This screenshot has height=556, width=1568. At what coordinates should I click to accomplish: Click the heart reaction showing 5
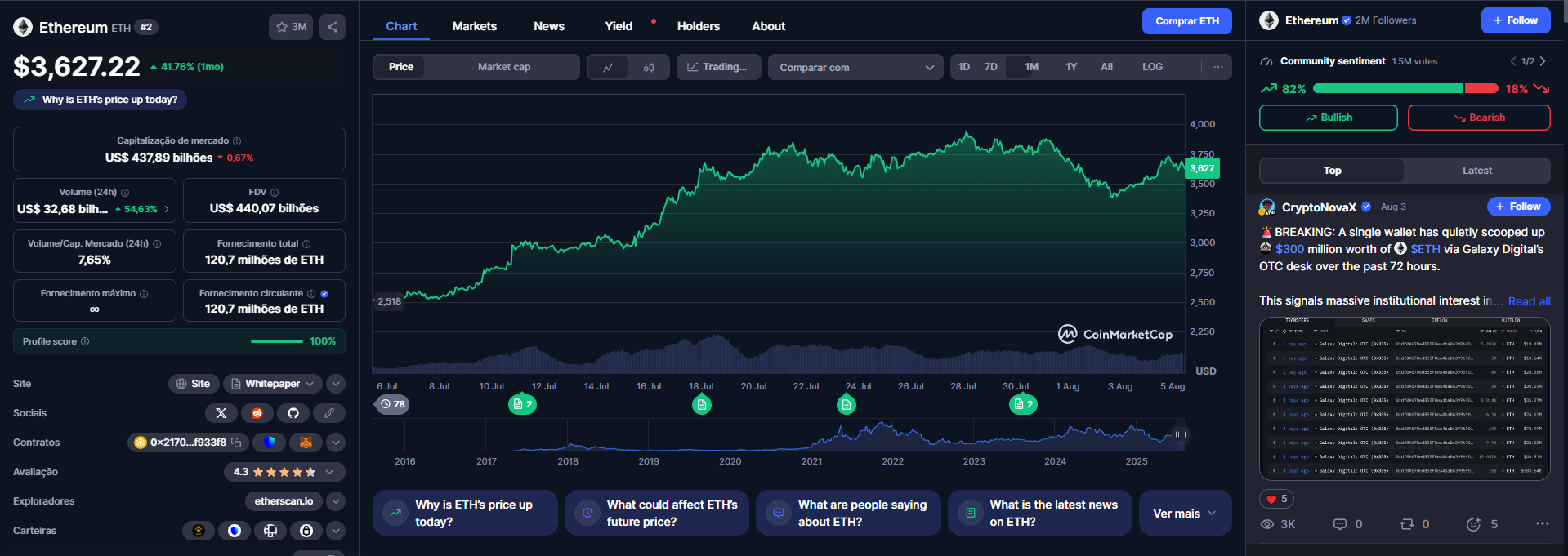point(1277,499)
